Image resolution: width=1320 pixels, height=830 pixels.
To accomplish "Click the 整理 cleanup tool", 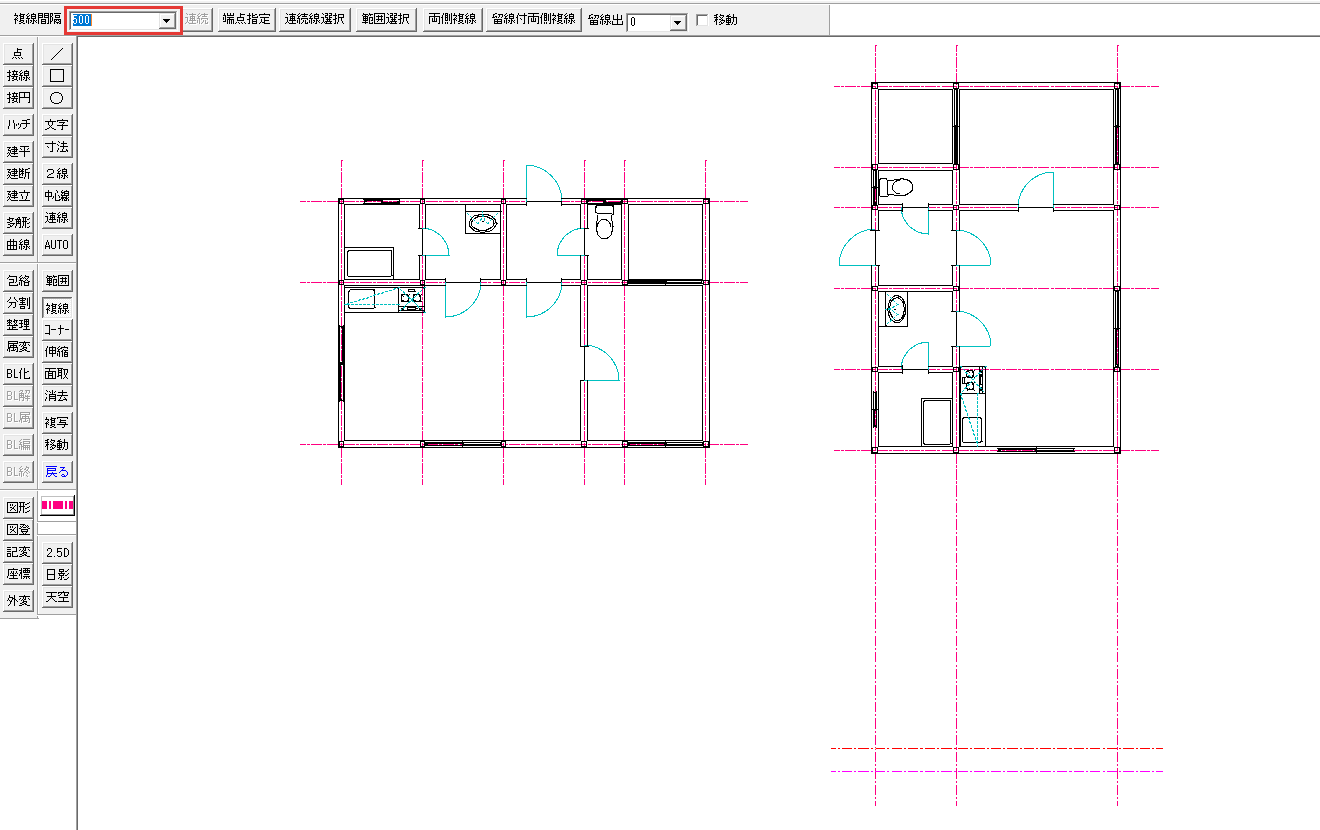I will pos(18,325).
